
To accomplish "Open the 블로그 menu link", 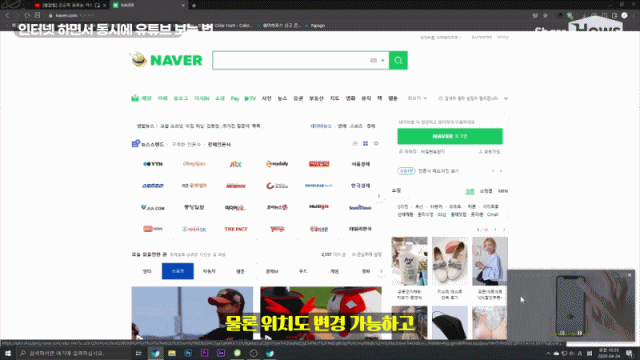I will [180, 98].
